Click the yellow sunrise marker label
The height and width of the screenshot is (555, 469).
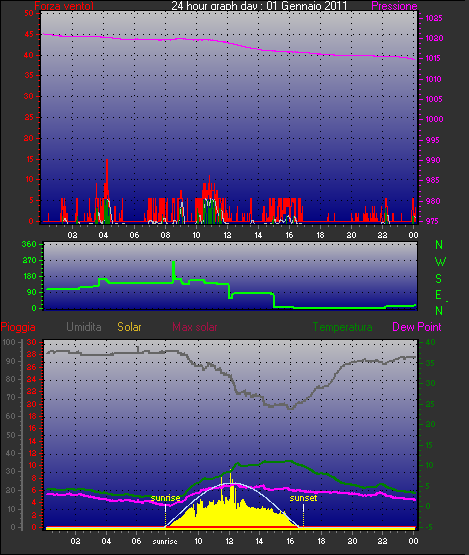(x=165, y=498)
